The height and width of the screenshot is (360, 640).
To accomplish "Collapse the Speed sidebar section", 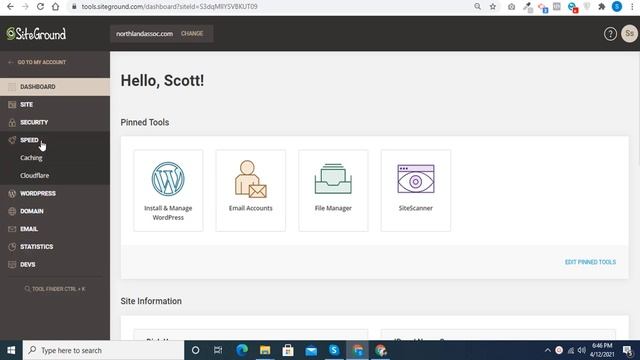I will tap(55, 140).
